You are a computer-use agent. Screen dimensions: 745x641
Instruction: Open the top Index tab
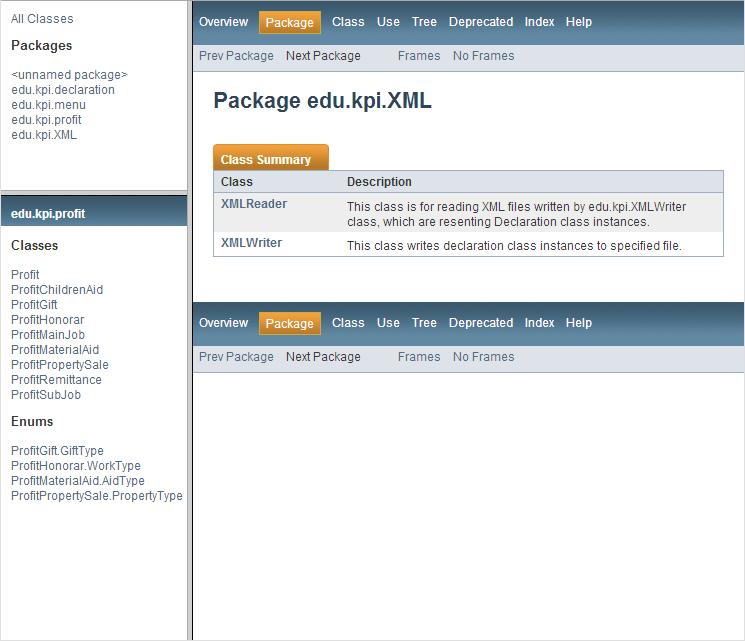pyautogui.click(x=539, y=22)
